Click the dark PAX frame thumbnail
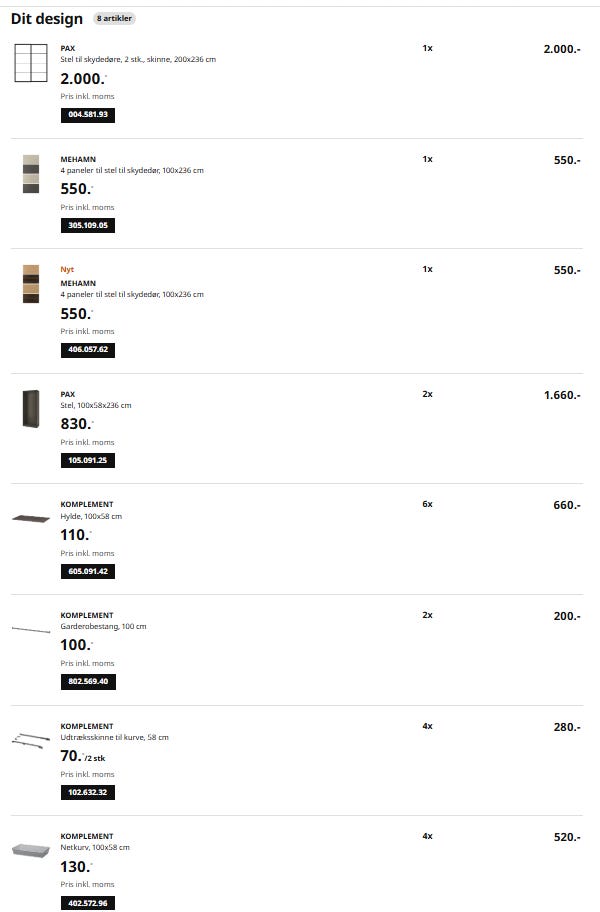Screen dimensions: 600x912 pos(31,410)
